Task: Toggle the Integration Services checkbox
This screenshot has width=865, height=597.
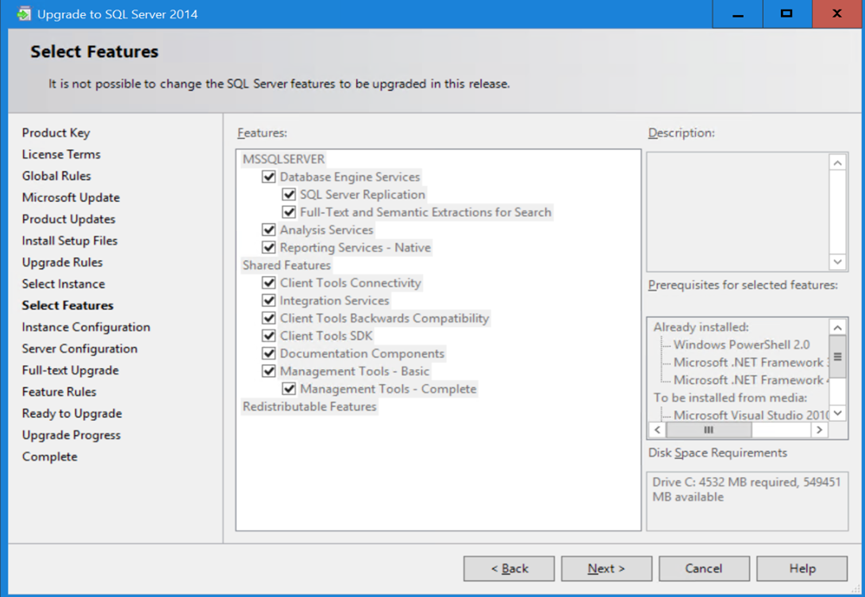Action: pyautogui.click(x=269, y=301)
